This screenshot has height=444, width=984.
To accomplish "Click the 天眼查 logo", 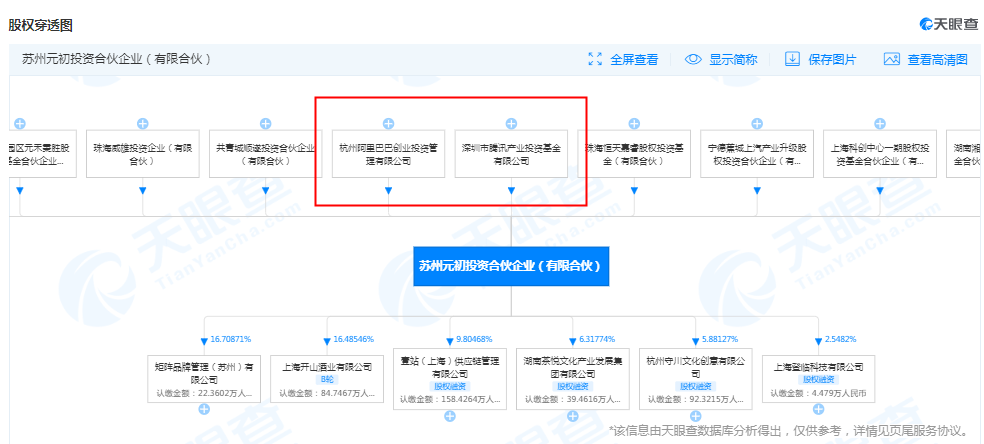I will (948, 24).
